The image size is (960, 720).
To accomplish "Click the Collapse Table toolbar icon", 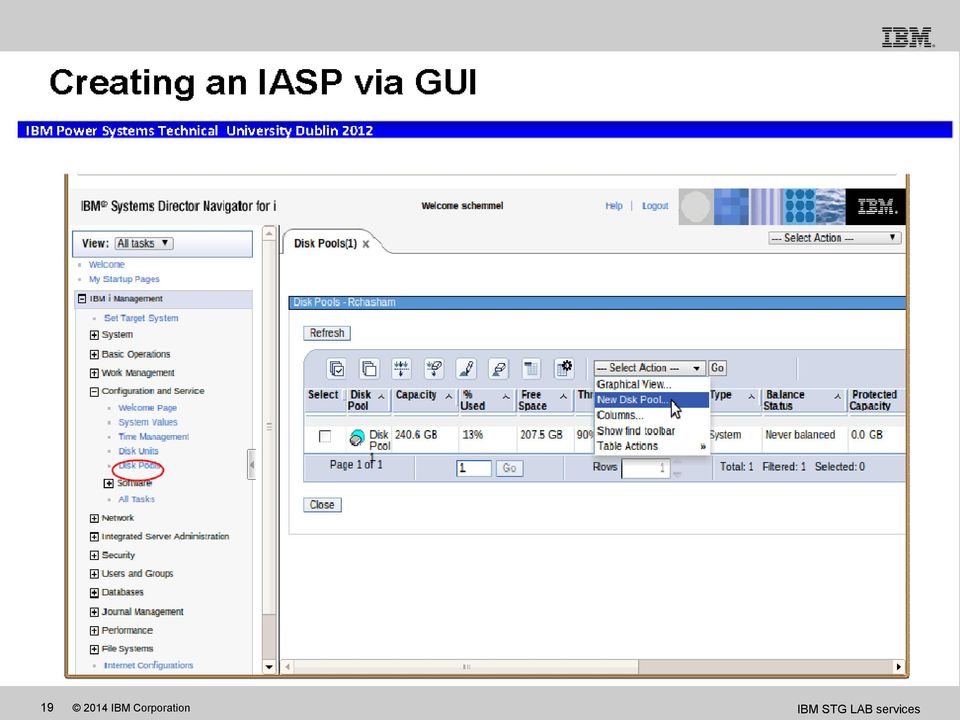I will click(x=531, y=368).
